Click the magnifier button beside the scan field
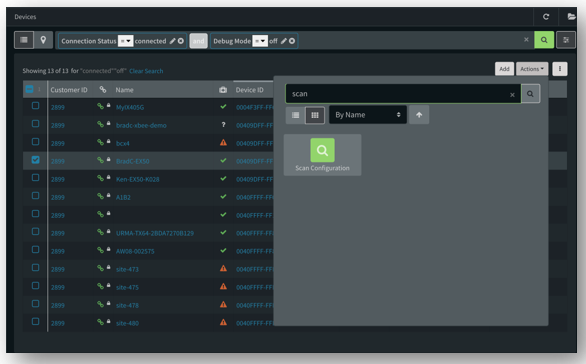586x364 pixels. (530, 94)
